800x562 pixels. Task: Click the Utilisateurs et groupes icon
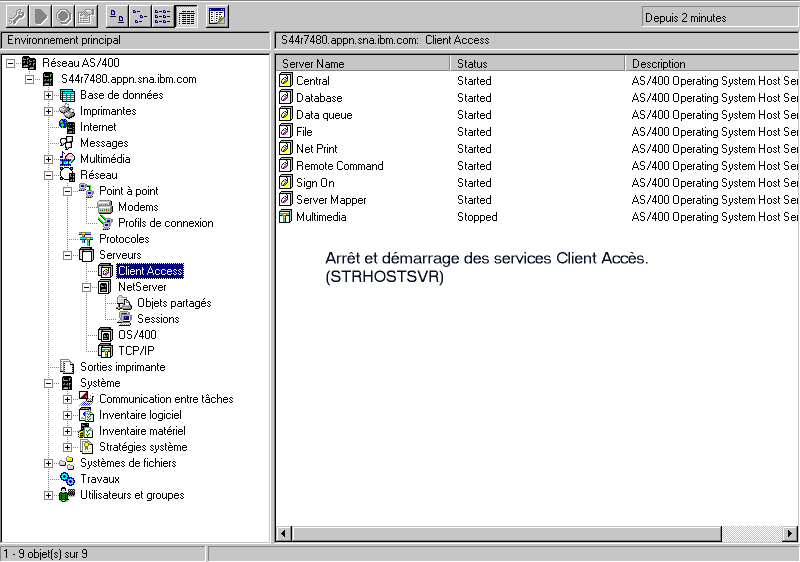[x=67, y=495]
